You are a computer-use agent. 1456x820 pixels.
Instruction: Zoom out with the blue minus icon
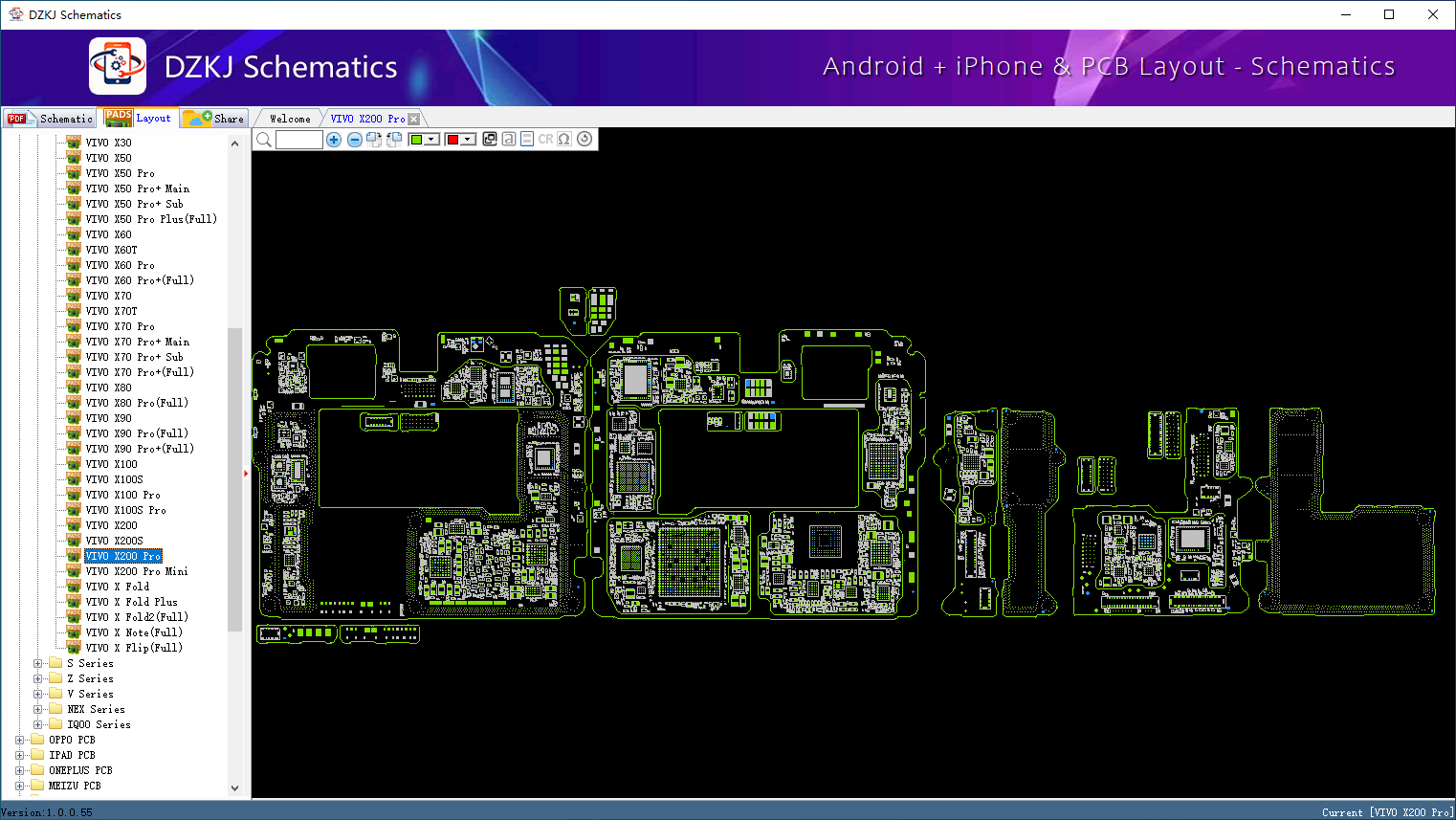coord(355,140)
